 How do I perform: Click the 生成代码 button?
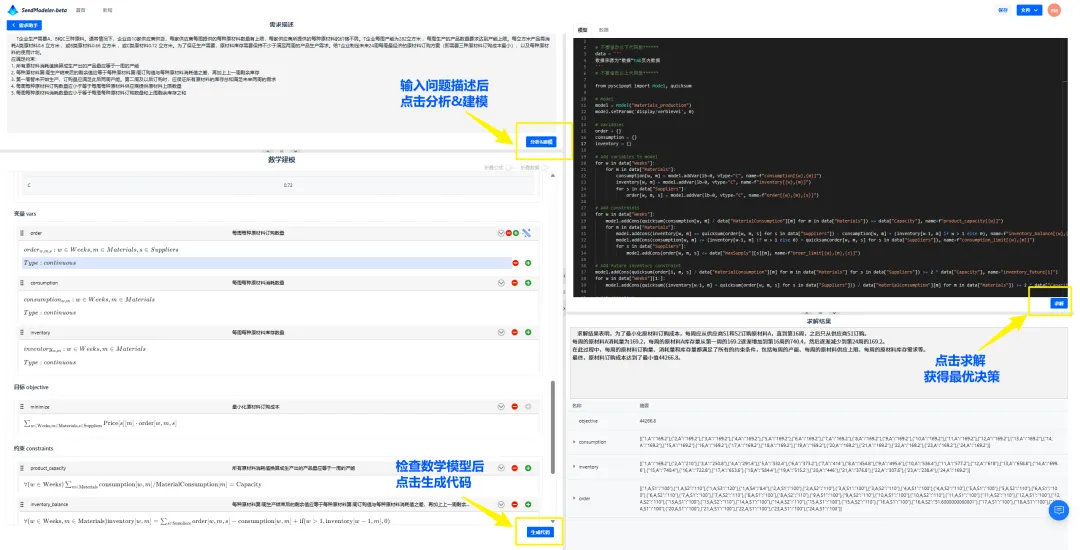(541, 532)
